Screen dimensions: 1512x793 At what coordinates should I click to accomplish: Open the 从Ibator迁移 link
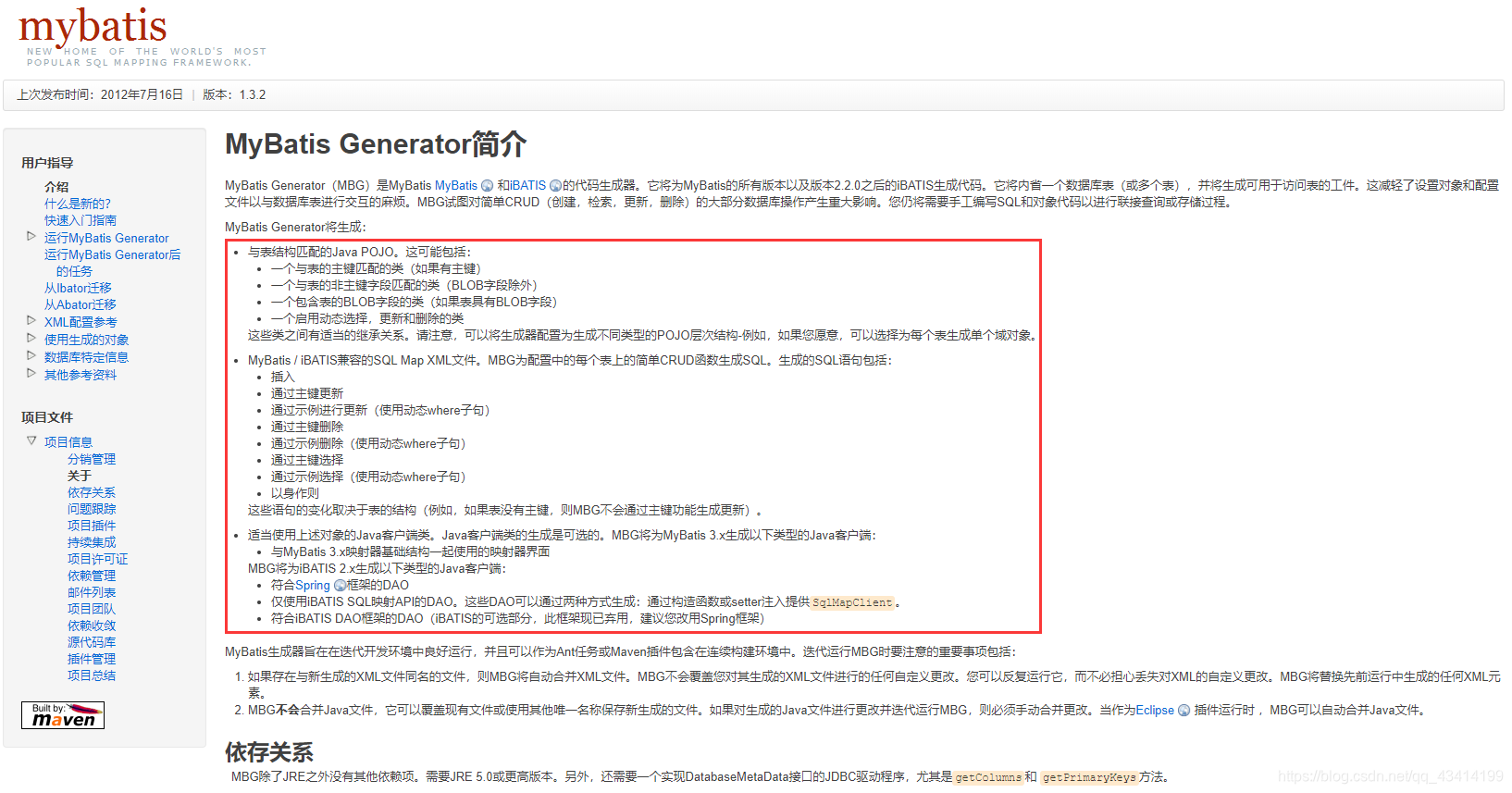point(78,288)
